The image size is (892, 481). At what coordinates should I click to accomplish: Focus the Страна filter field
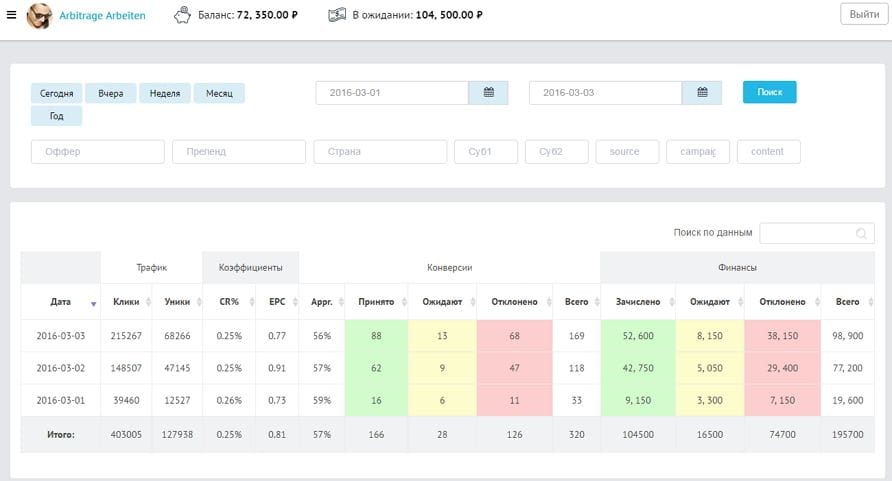[380, 152]
